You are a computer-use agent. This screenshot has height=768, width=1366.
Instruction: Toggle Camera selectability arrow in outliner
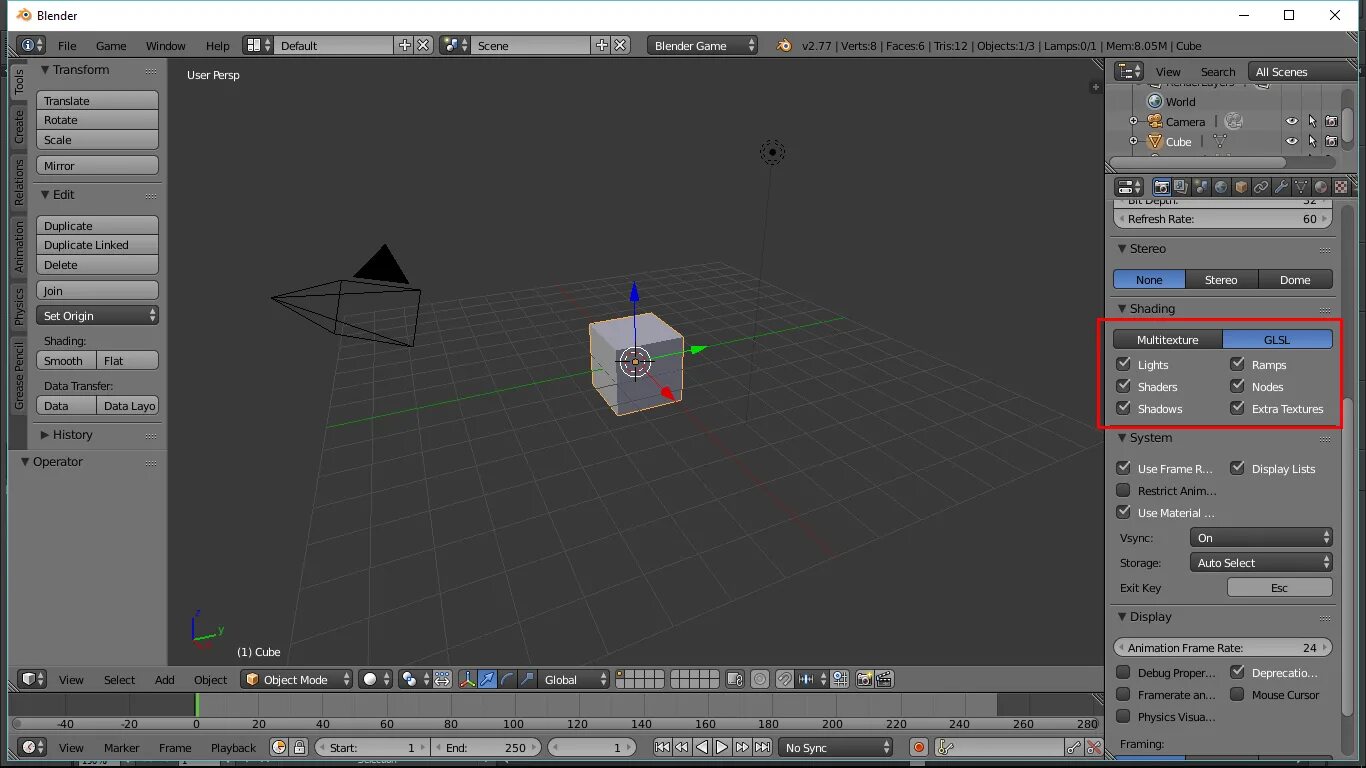[1312, 121]
